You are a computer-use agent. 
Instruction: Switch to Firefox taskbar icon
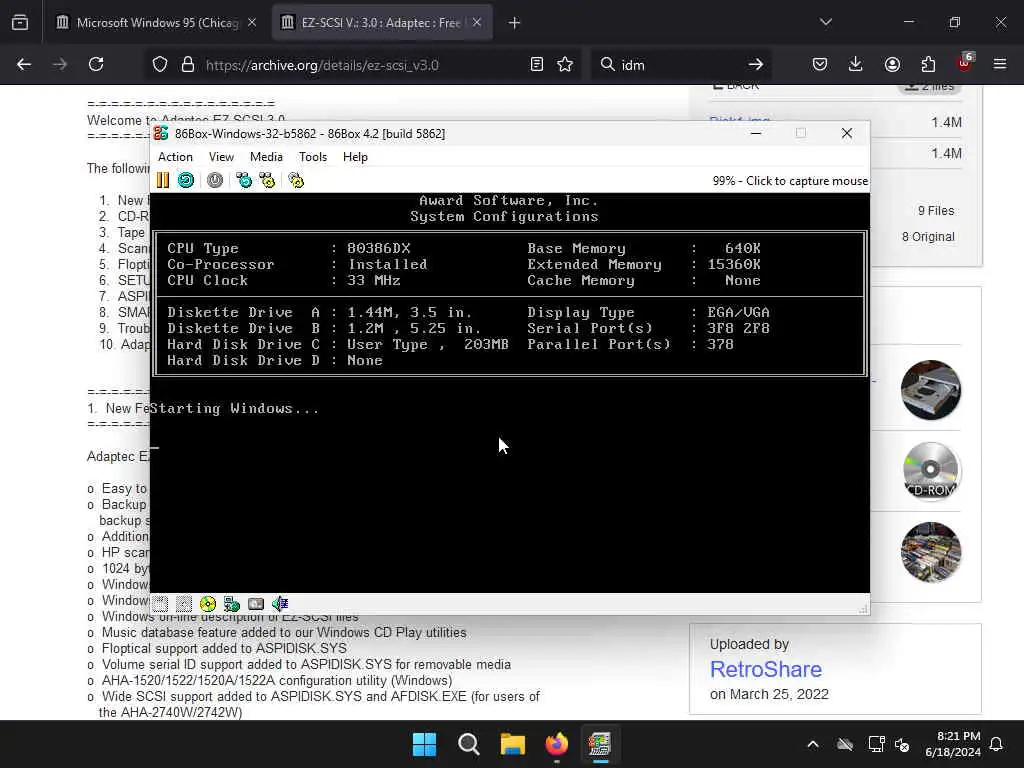pos(556,744)
